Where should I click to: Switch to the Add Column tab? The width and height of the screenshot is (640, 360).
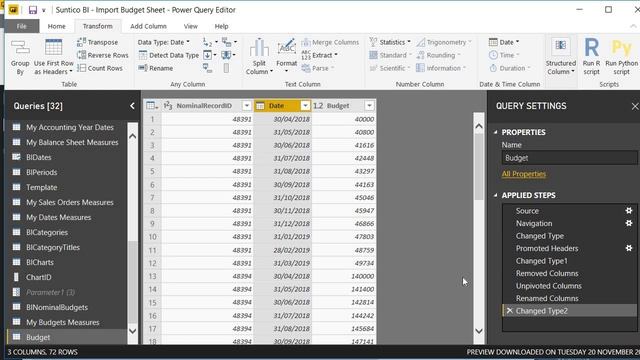pyautogui.click(x=148, y=26)
